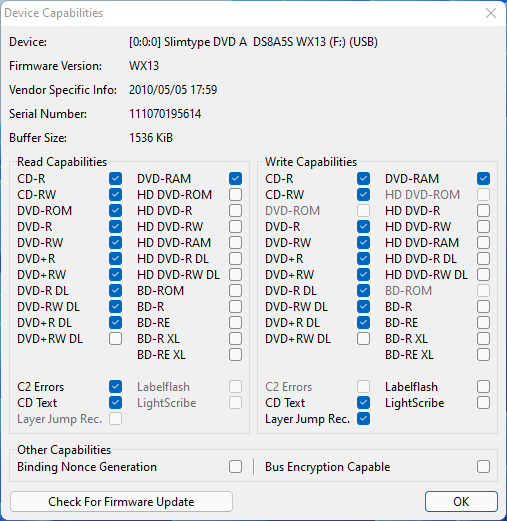This screenshot has height=521, width=507.
Task: Toggle Read CD-R checkbox
Action: coord(115,178)
